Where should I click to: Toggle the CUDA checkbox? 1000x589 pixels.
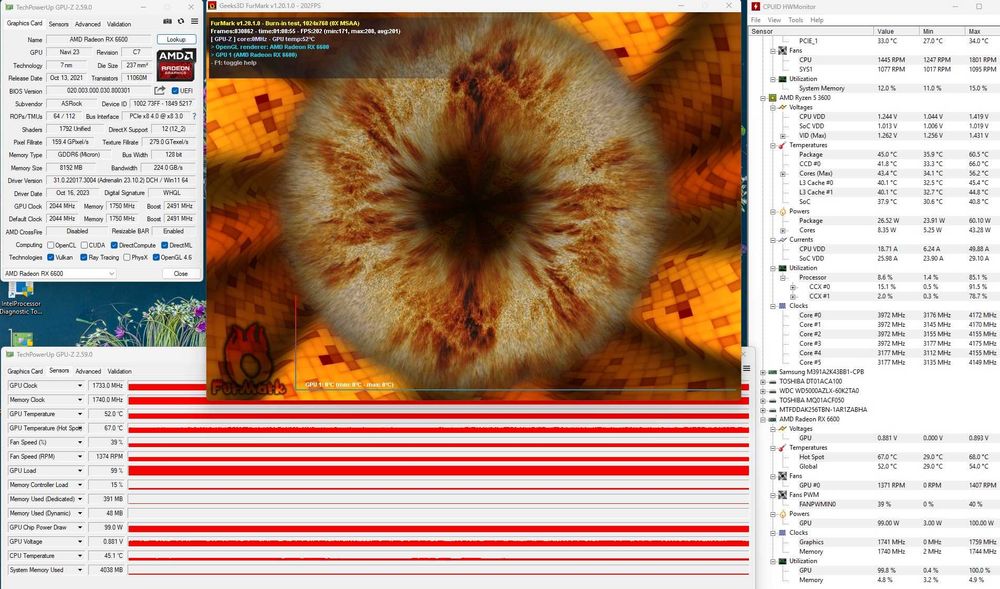[84, 245]
